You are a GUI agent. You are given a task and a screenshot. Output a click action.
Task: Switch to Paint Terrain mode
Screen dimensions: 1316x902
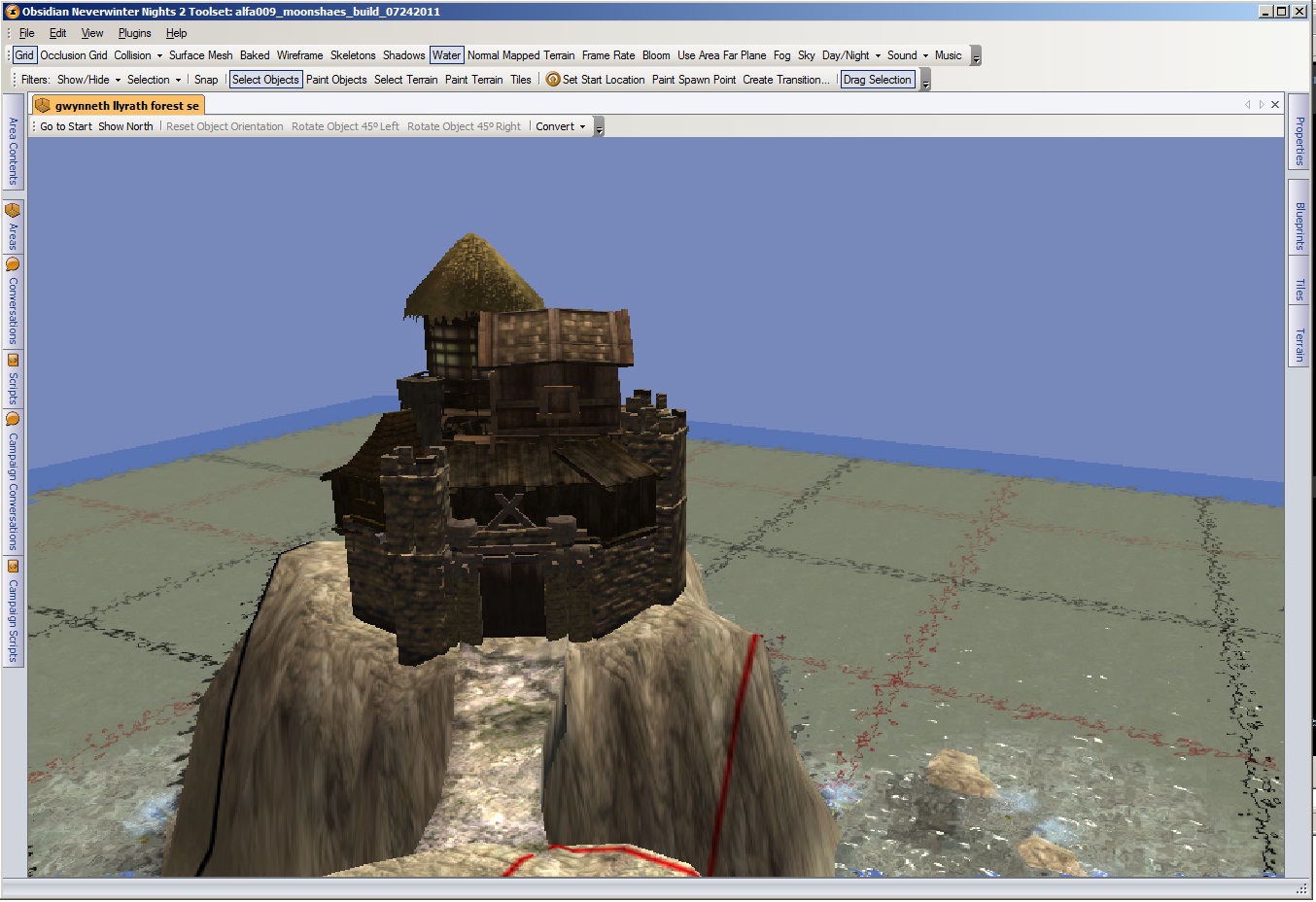coord(474,80)
